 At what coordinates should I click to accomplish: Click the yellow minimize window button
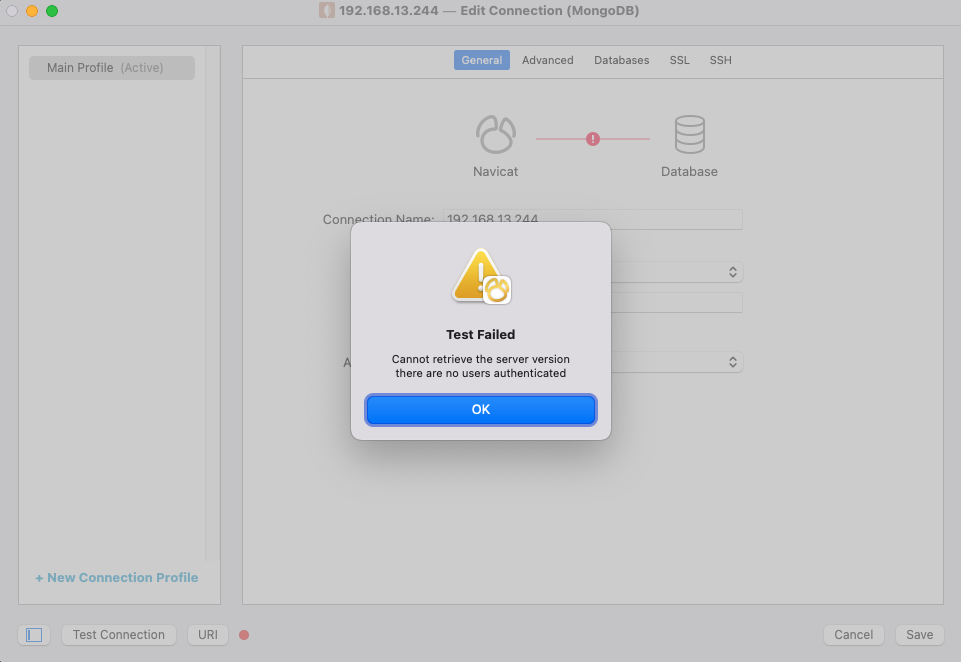[x=32, y=11]
